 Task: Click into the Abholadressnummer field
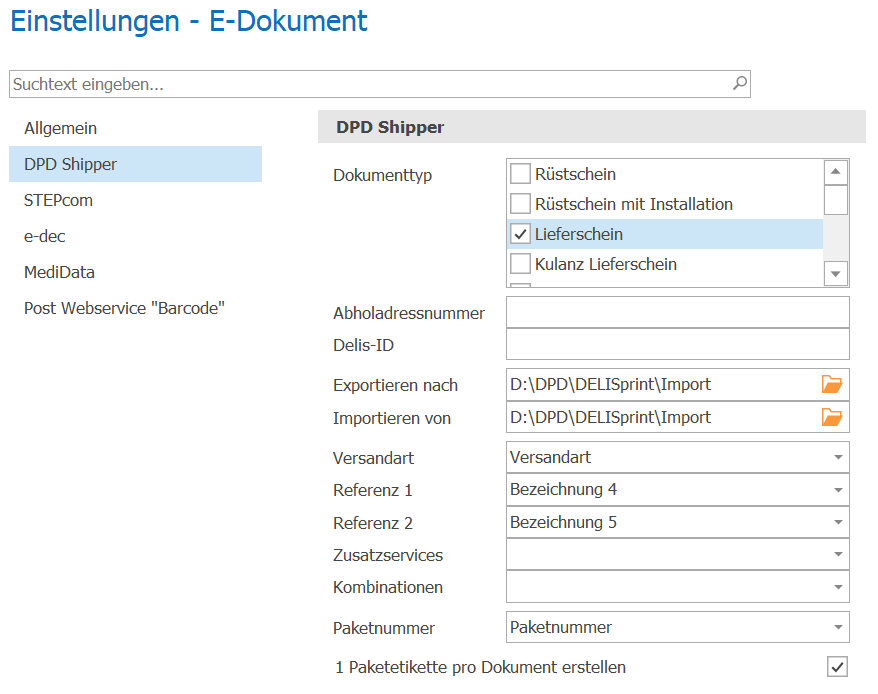pos(678,312)
